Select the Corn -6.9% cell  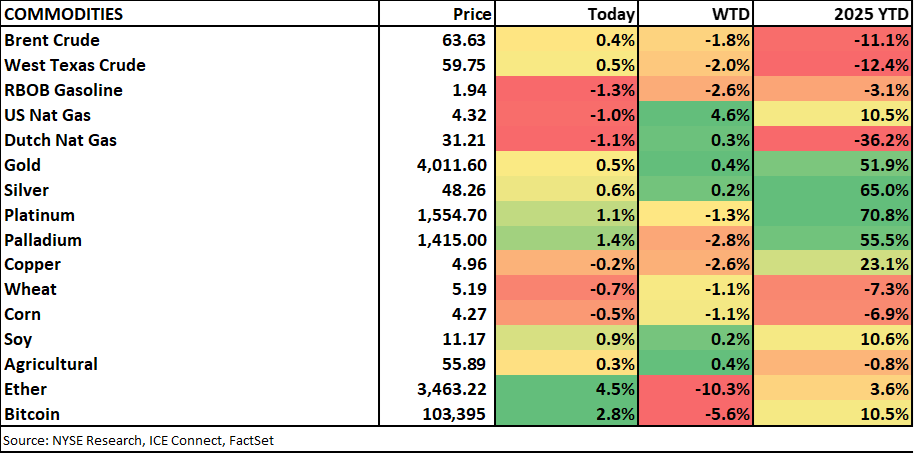(x=833, y=314)
